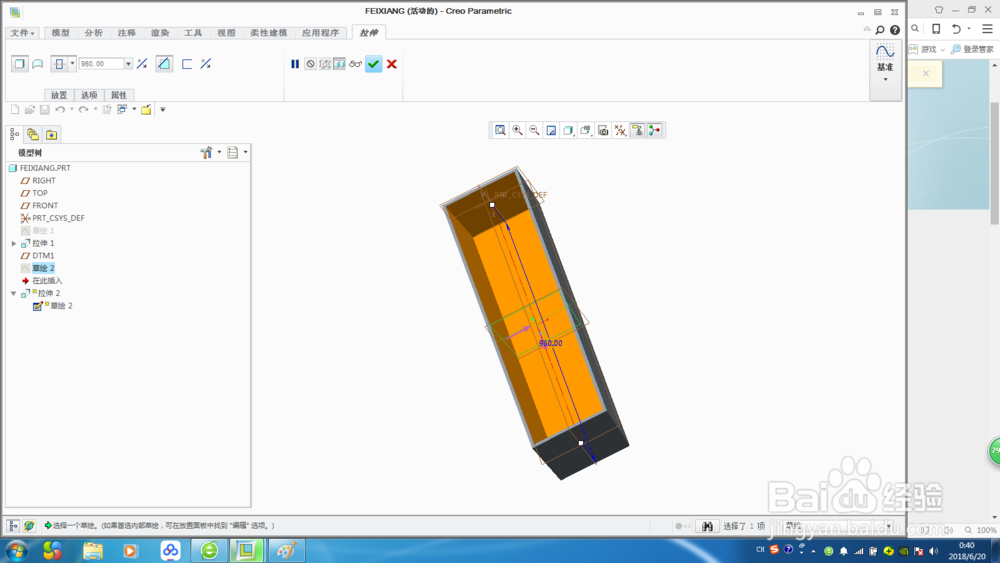1000x563 pixels.
Task: Click the refit zoom icon
Action: [x=501, y=131]
